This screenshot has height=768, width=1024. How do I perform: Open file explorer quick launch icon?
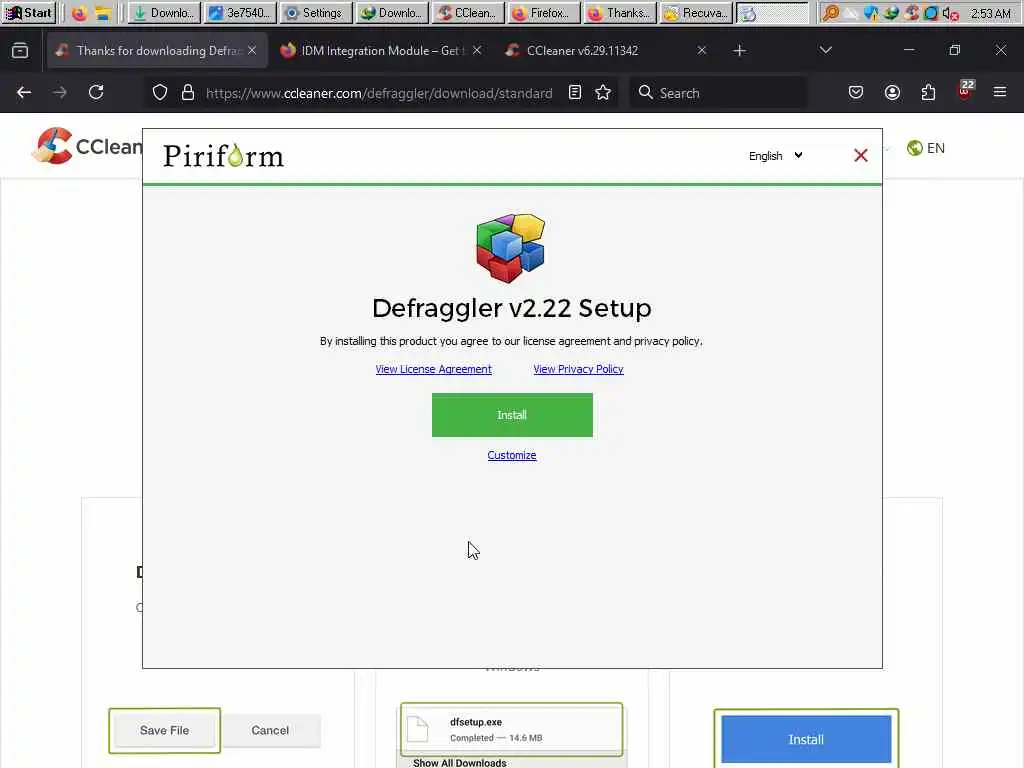103,13
